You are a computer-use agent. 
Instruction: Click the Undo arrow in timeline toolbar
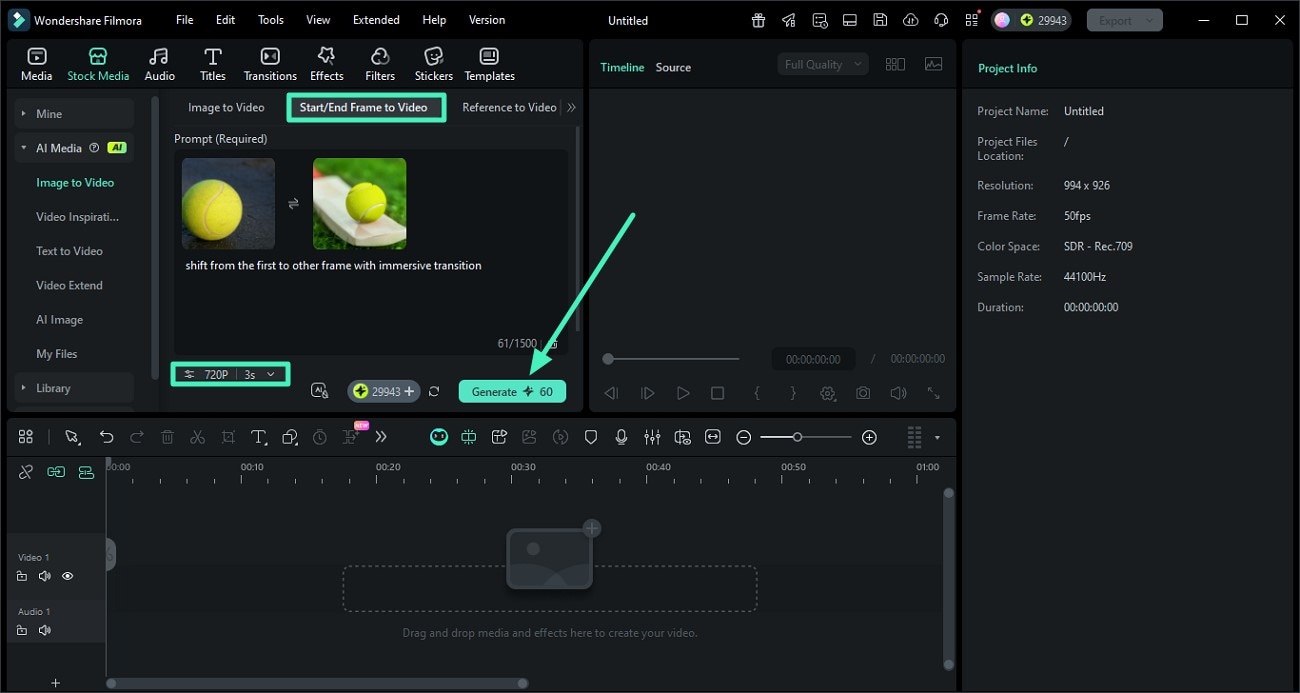(x=106, y=437)
